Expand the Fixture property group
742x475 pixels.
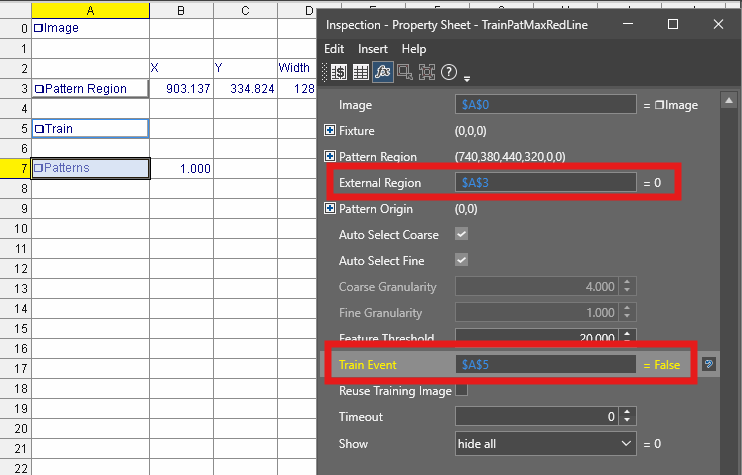(330, 131)
